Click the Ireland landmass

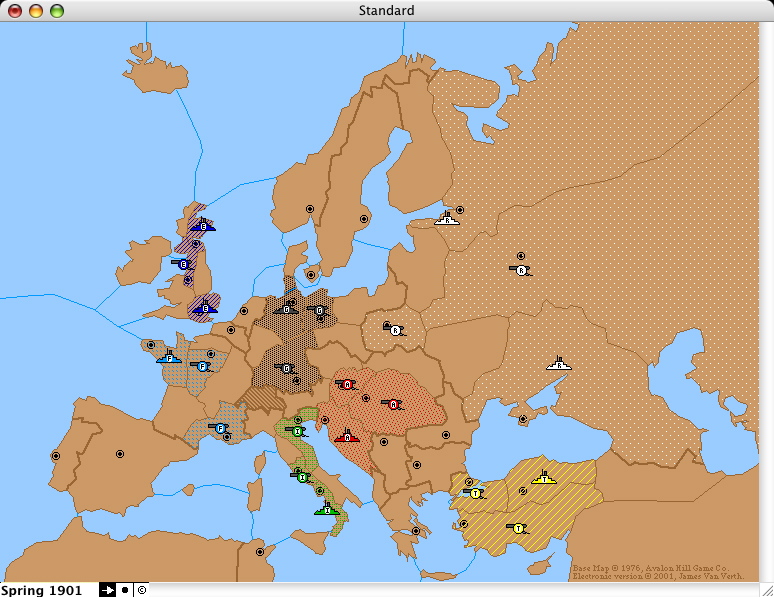142,260
